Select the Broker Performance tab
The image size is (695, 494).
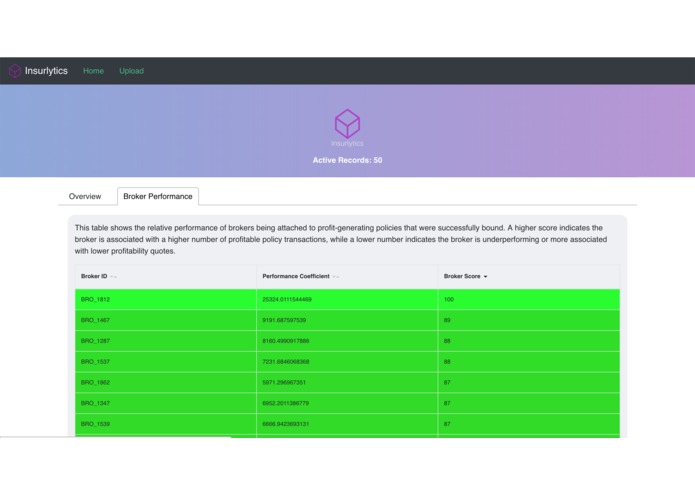coord(158,196)
